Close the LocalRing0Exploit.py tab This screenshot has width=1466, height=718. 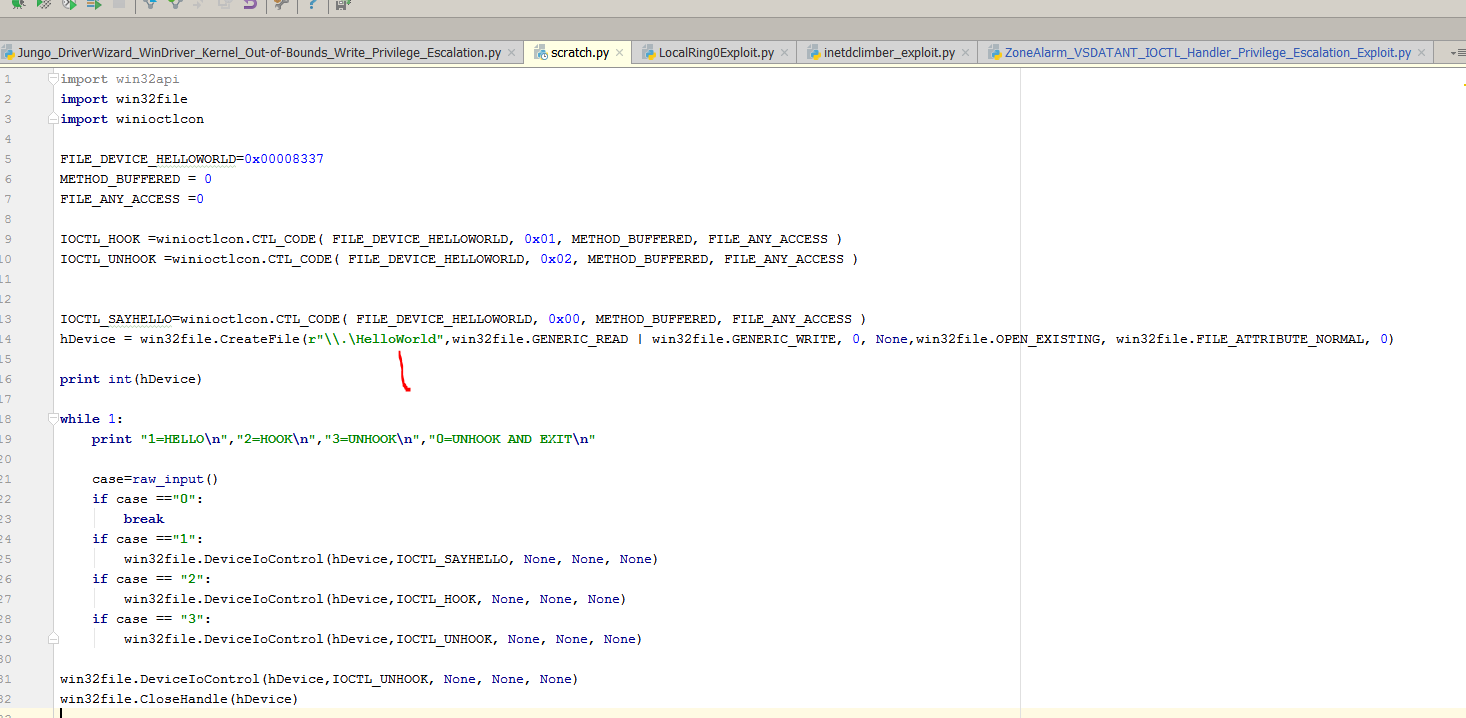coord(785,53)
